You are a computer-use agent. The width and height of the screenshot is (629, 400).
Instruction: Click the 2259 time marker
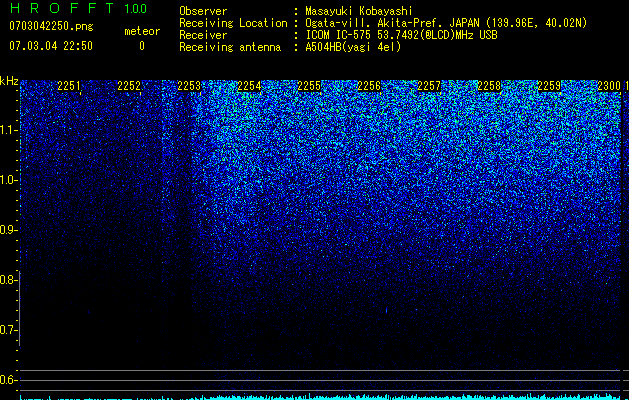(x=549, y=86)
